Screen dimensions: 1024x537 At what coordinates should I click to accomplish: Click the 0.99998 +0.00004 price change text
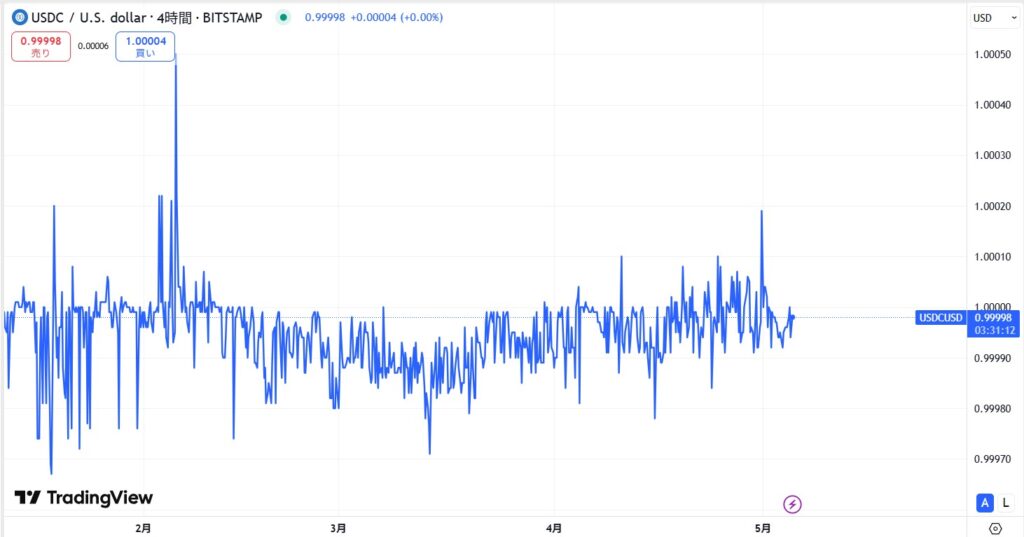tap(374, 18)
